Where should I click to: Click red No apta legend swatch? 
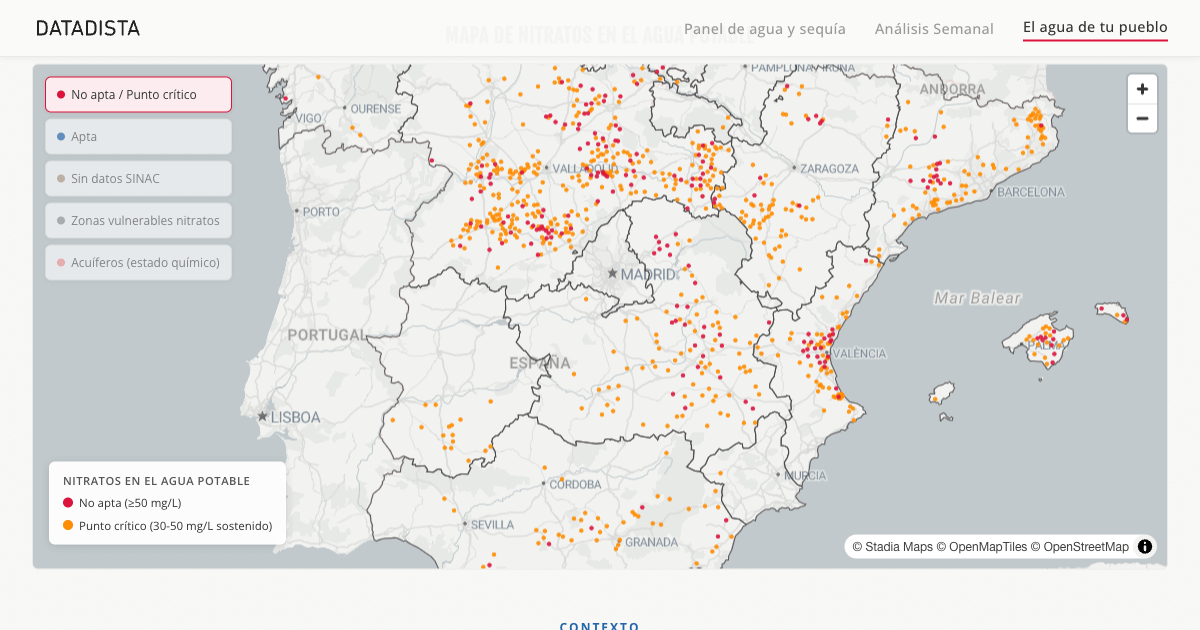tap(68, 503)
